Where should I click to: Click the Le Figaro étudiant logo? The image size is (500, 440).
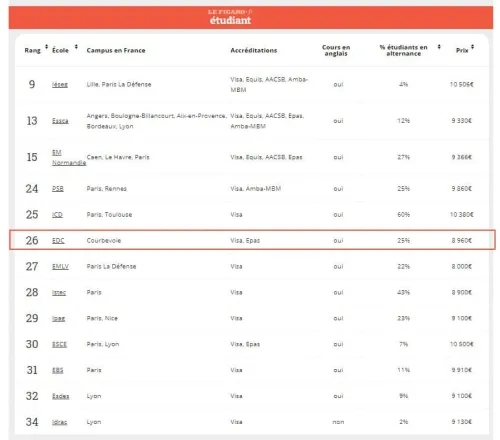coord(230,17)
